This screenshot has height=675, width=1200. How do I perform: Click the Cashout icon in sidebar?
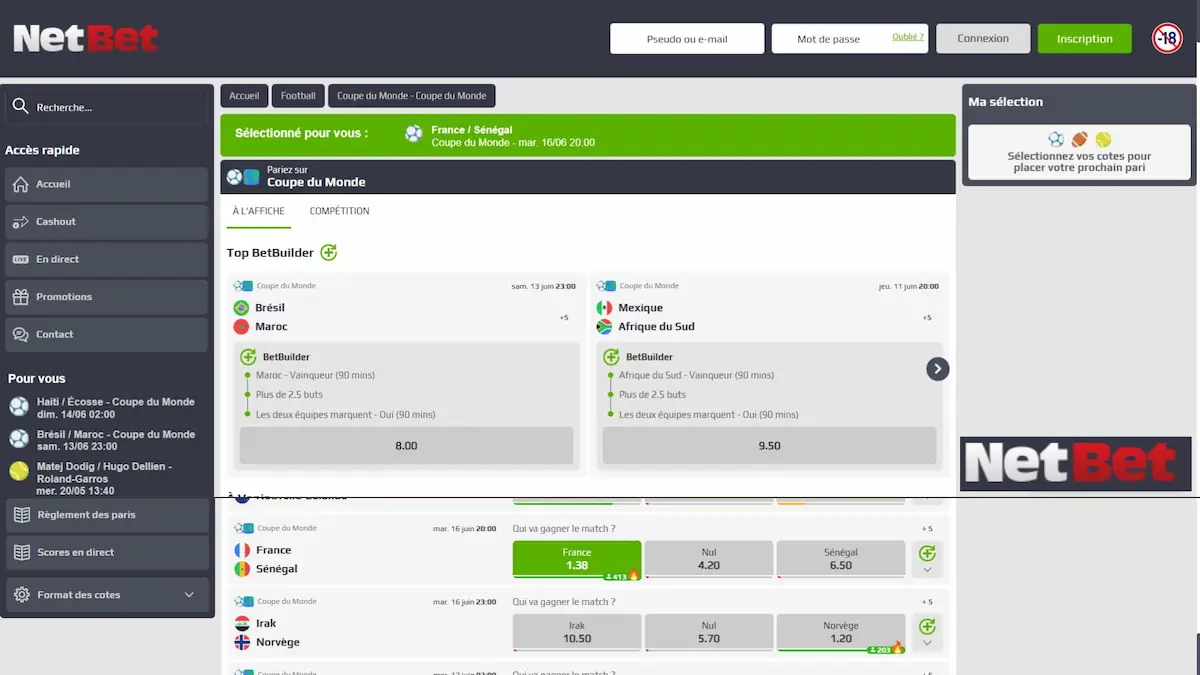(x=20, y=222)
